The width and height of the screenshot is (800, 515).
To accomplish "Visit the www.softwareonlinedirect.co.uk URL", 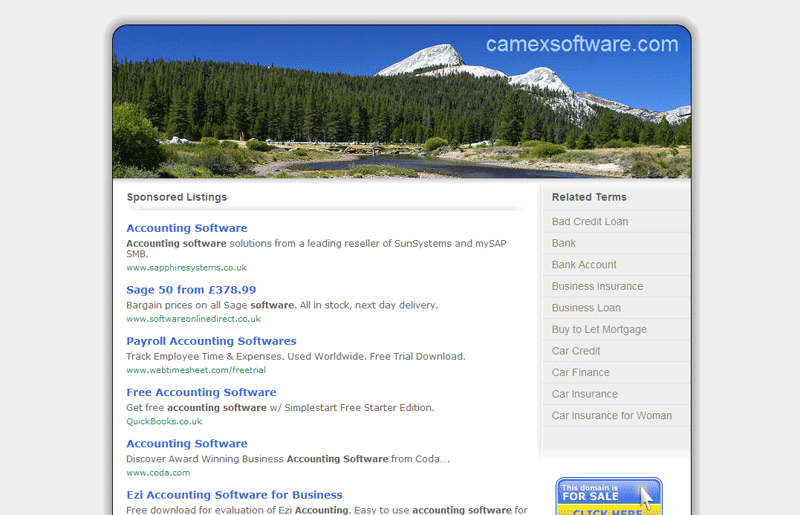I will 193,319.
